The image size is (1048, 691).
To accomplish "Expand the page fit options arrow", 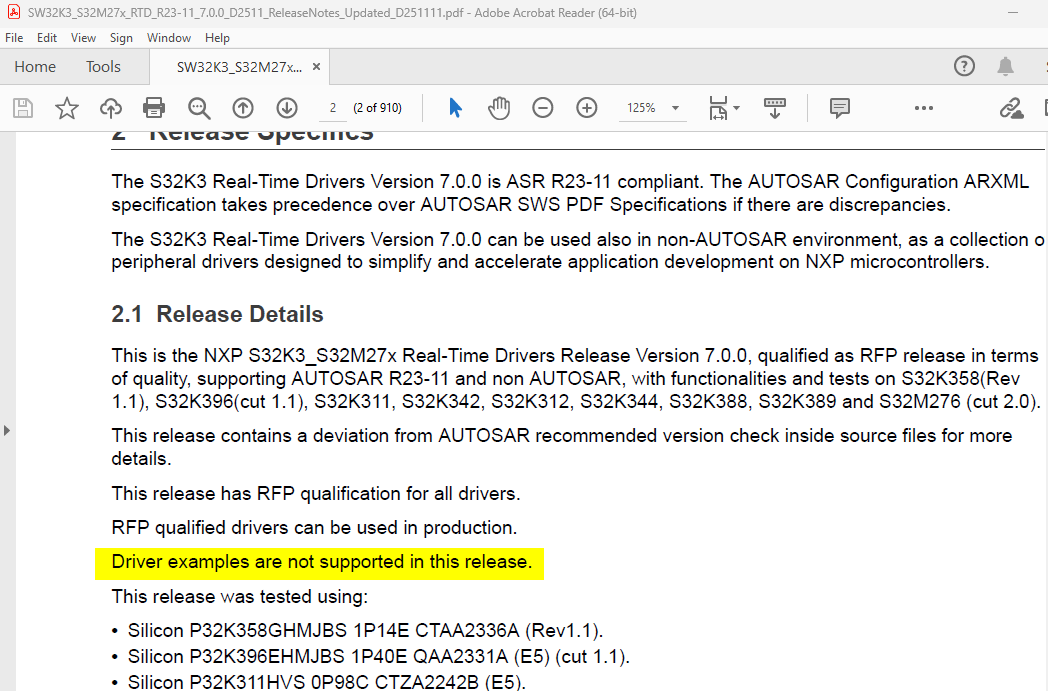I will [737, 108].
